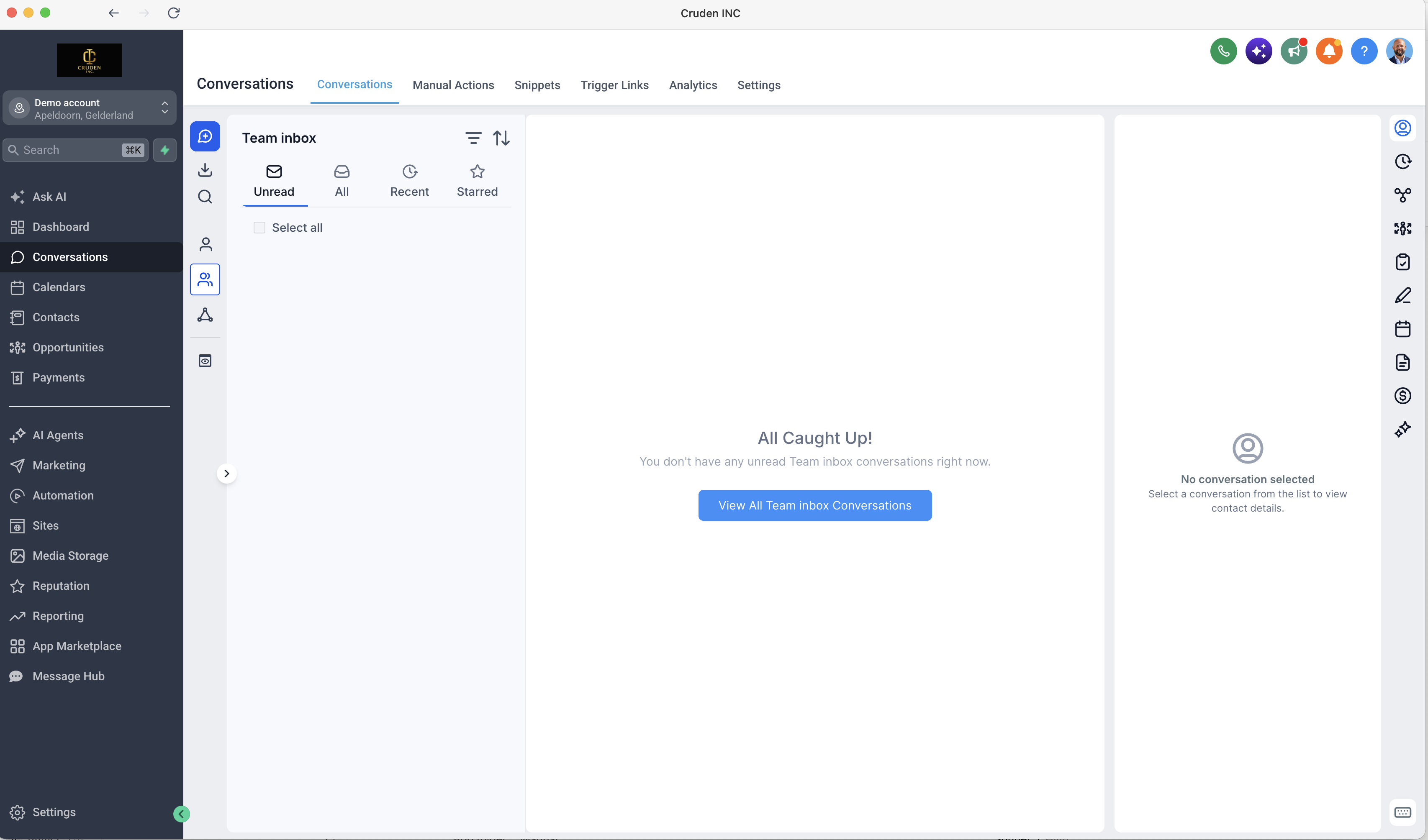Select the Team inbox people icon
The image size is (1428, 840).
point(205,279)
